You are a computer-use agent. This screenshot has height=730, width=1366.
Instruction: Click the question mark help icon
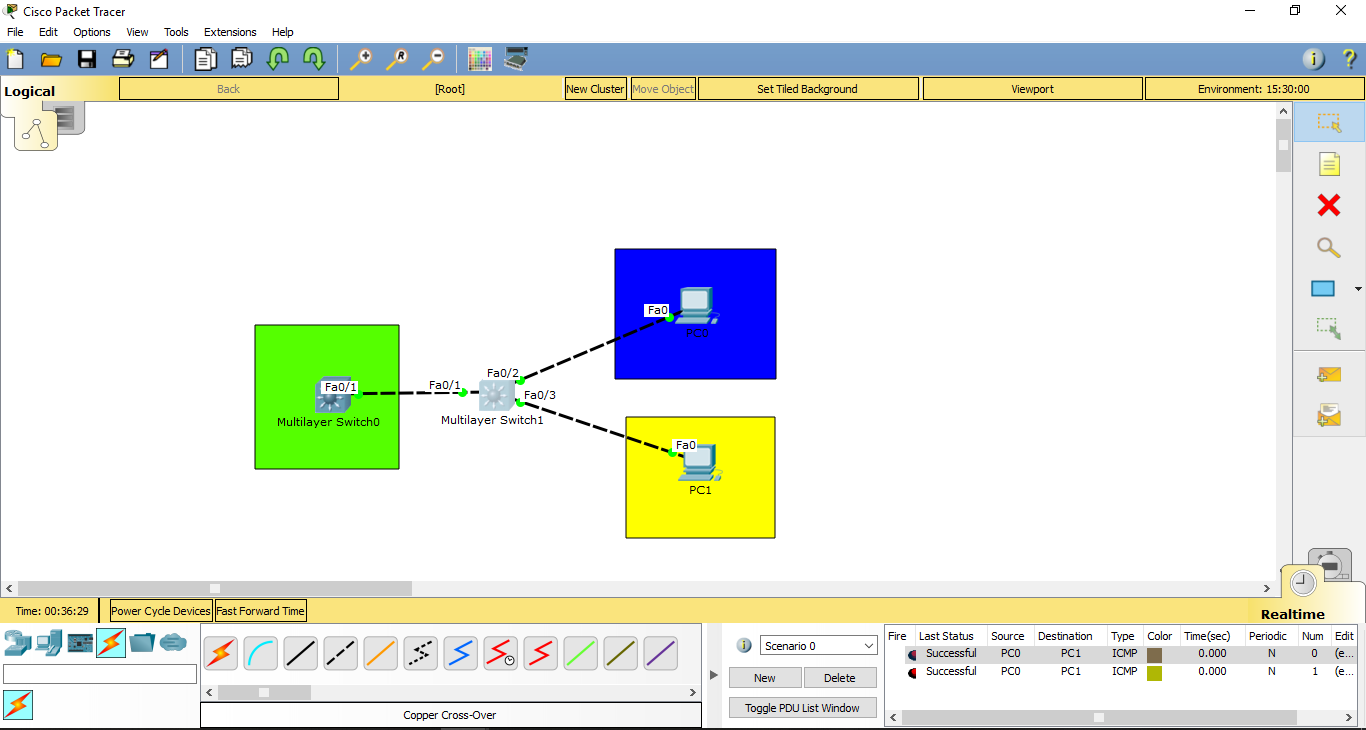(1349, 59)
